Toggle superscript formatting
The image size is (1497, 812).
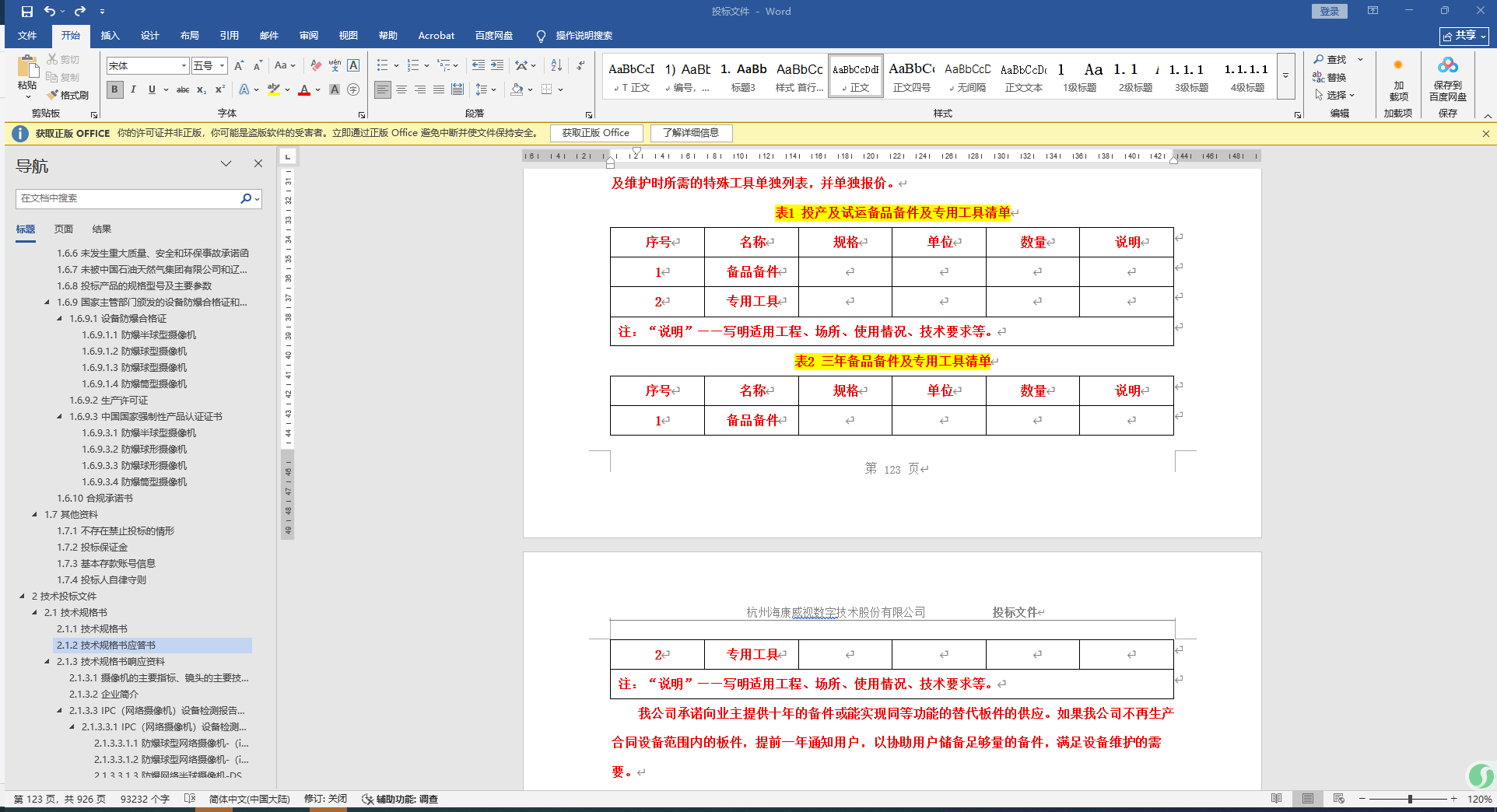click(x=220, y=89)
